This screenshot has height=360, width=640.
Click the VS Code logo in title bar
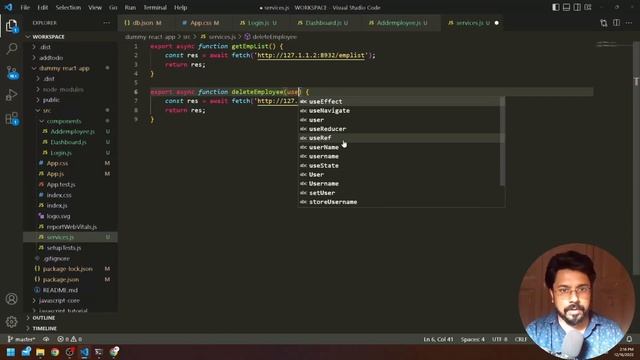[x=9, y=7]
